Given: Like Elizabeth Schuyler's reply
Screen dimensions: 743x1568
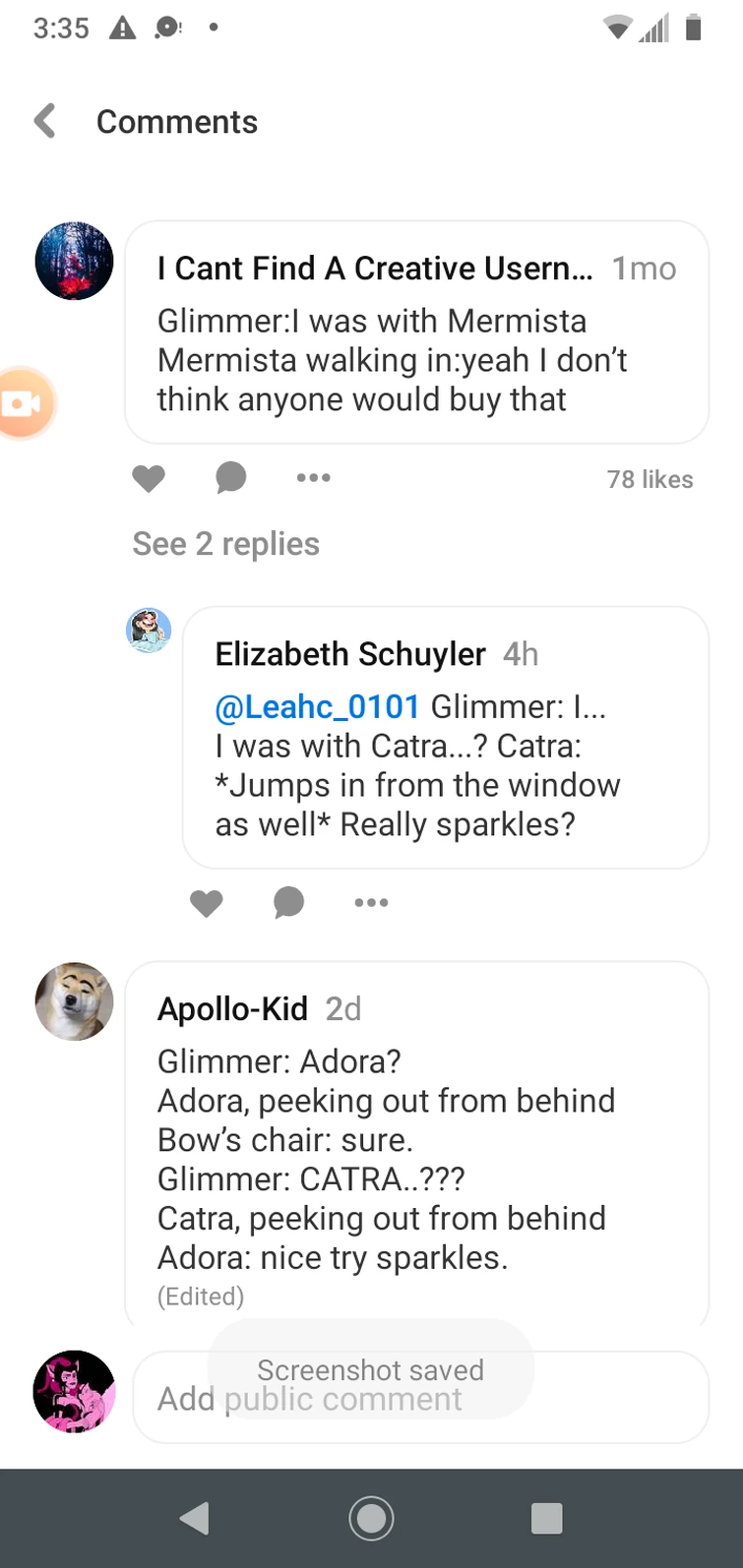Looking at the screenshot, I should coord(207,903).
